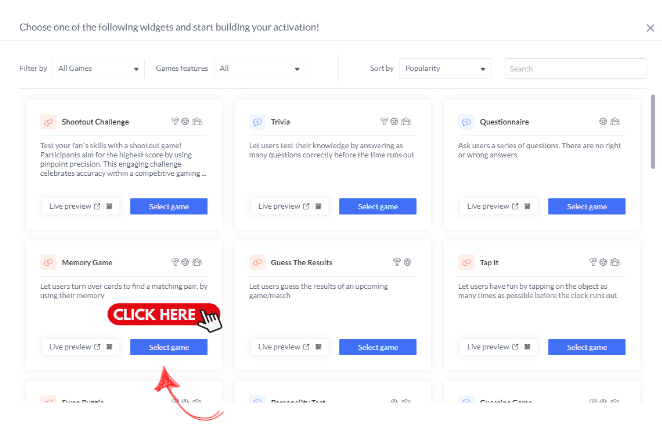This screenshot has width=662, height=425.
Task: Open the Sort by Popularity dropdown
Action: [x=445, y=69]
